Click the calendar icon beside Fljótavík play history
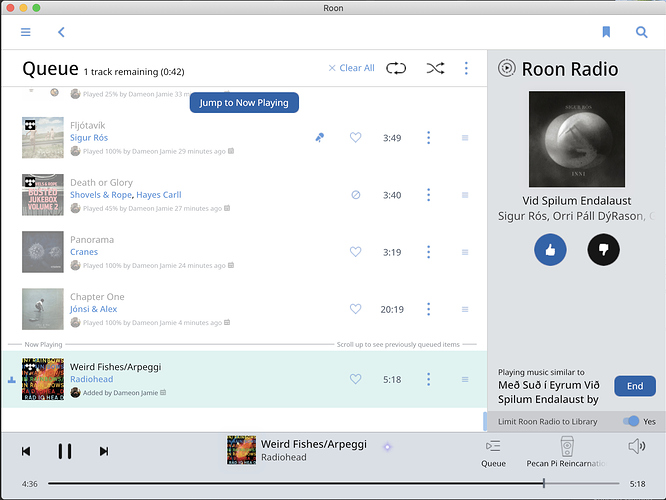Viewport: 666px width, 500px height. pos(231,151)
